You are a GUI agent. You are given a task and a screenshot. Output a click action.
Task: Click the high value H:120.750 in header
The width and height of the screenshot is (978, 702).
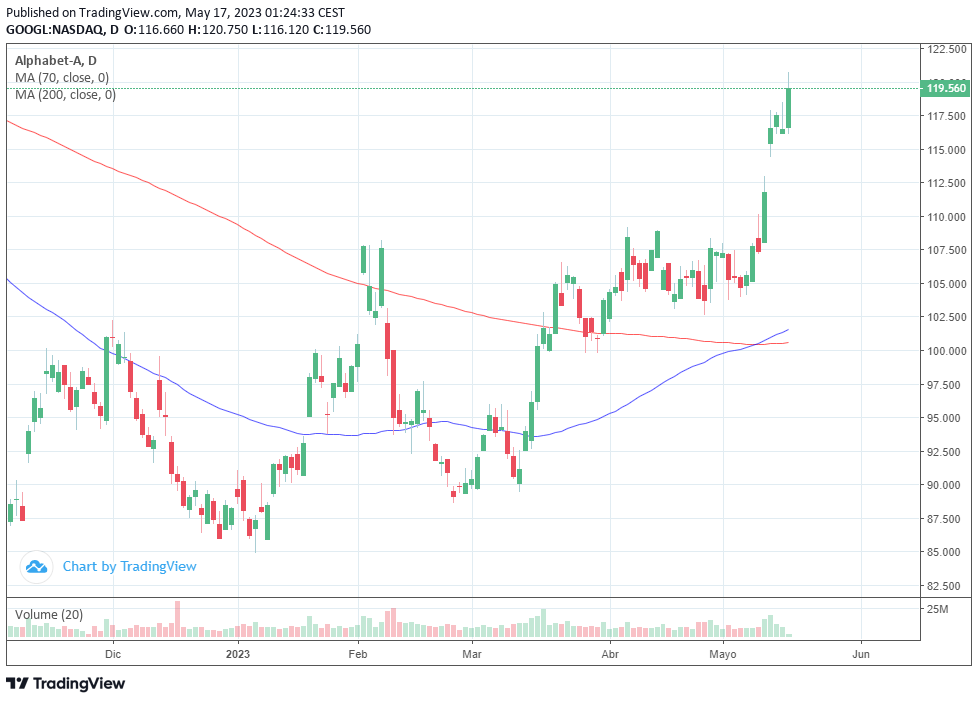(217, 29)
